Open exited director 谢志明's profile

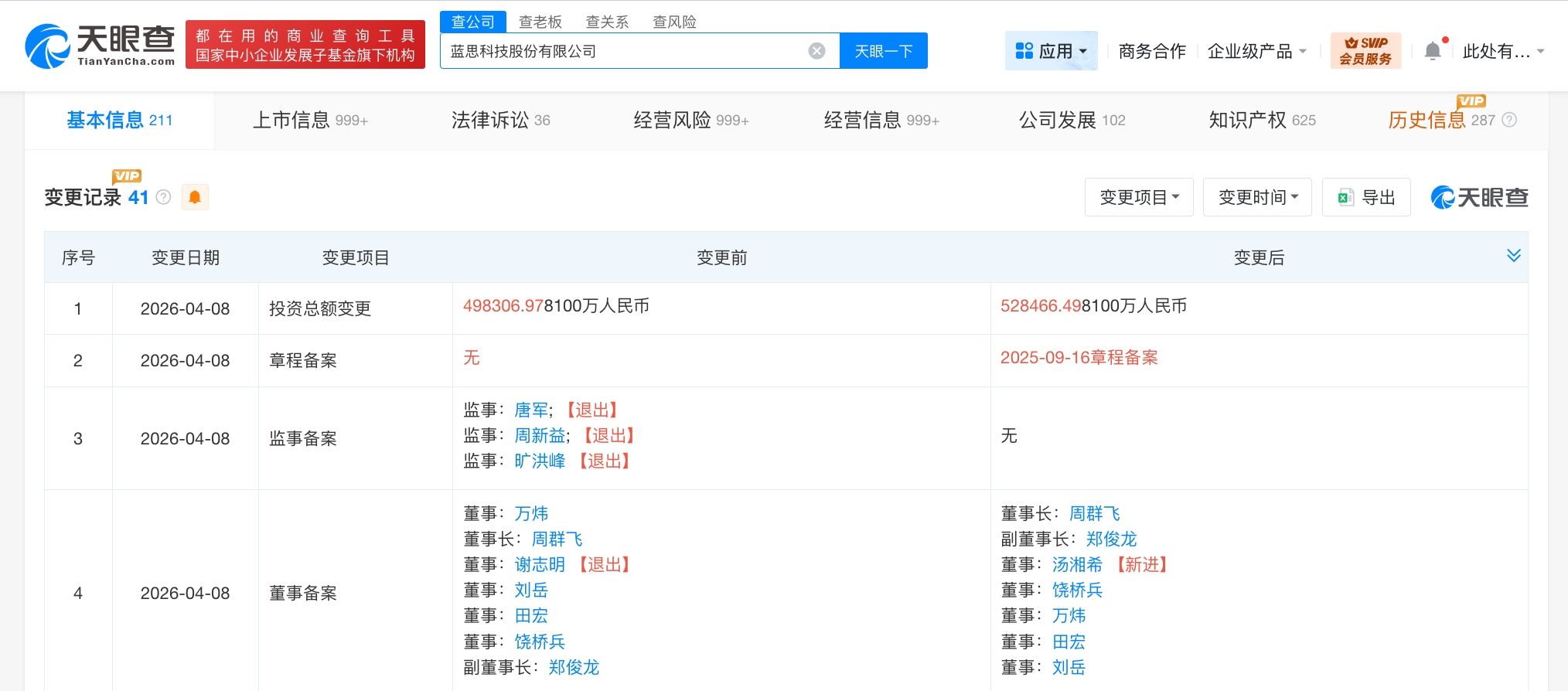tap(540, 564)
